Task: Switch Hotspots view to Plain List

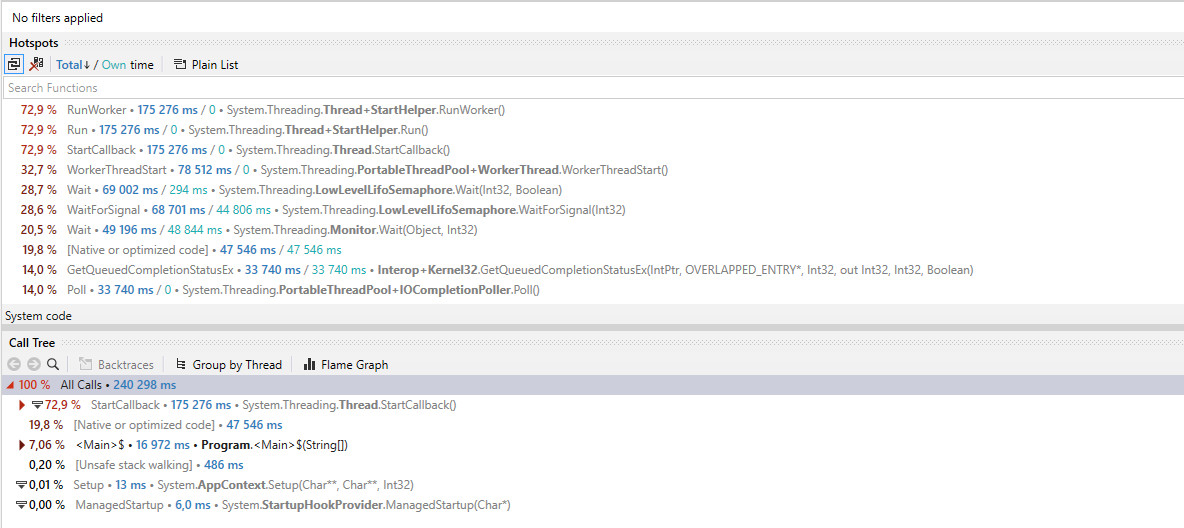Action: tap(206, 65)
